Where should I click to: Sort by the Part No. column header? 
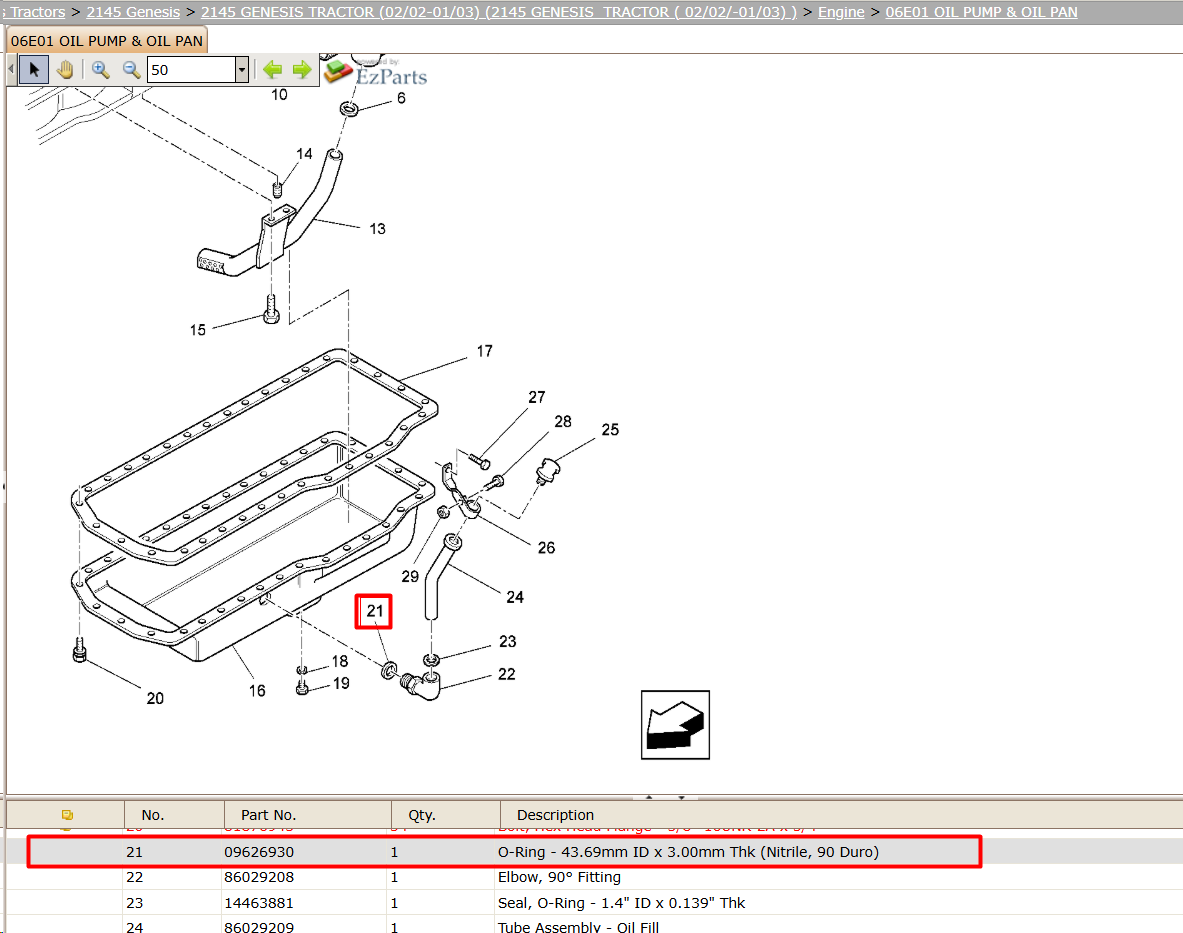click(x=307, y=815)
